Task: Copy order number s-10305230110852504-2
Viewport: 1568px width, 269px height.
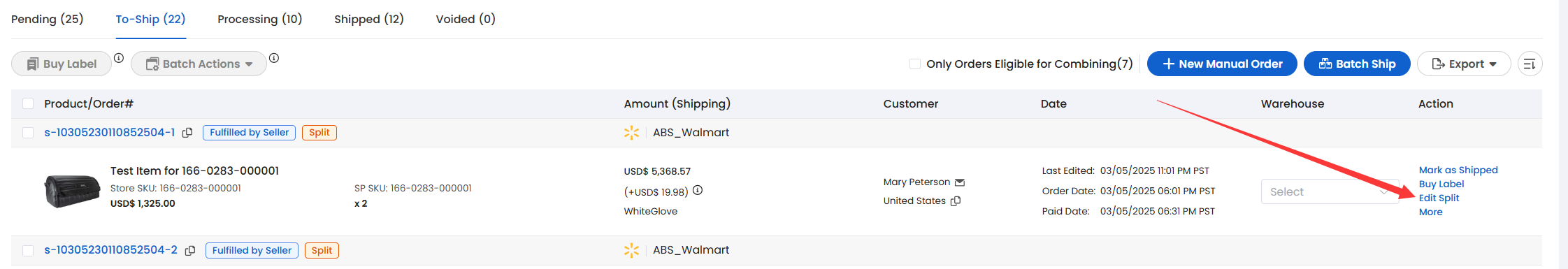Action: (190, 251)
